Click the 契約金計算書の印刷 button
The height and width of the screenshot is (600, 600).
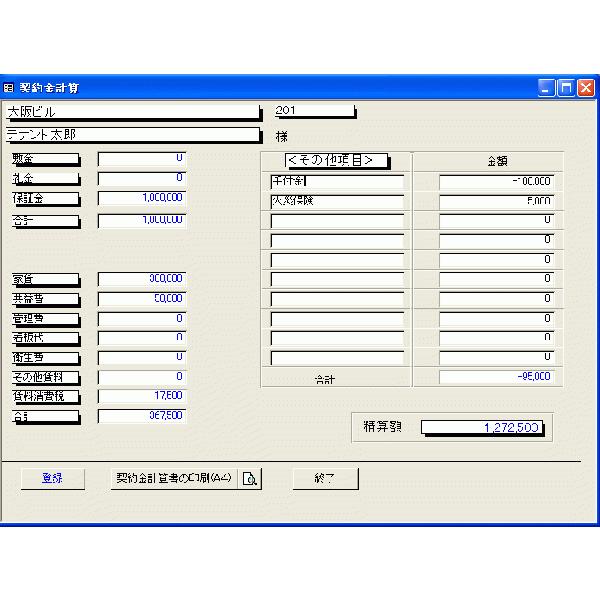click(x=174, y=478)
